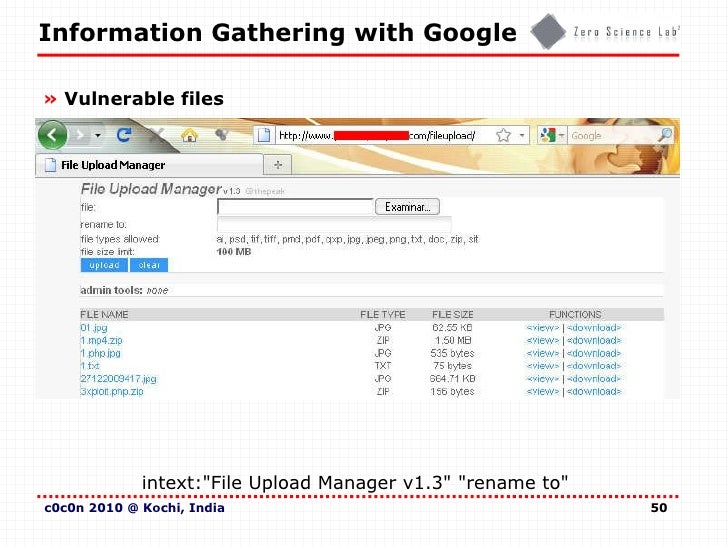Image resolution: width=728 pixels, height=546 pixels.
Task: Open the 1.mp4.zip file link
Action: pyautogui.click(x=101, y=340)
